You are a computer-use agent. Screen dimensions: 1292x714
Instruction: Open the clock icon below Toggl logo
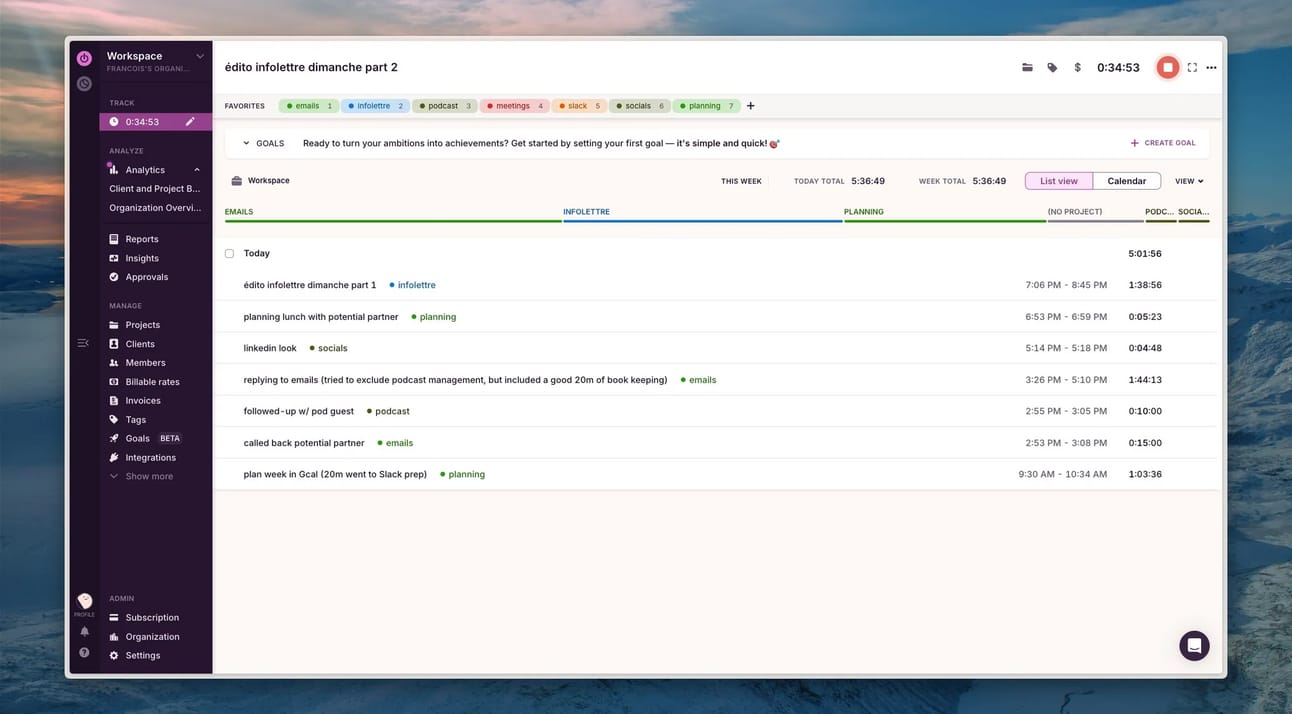pyautogui.click(x=84, y=84)
